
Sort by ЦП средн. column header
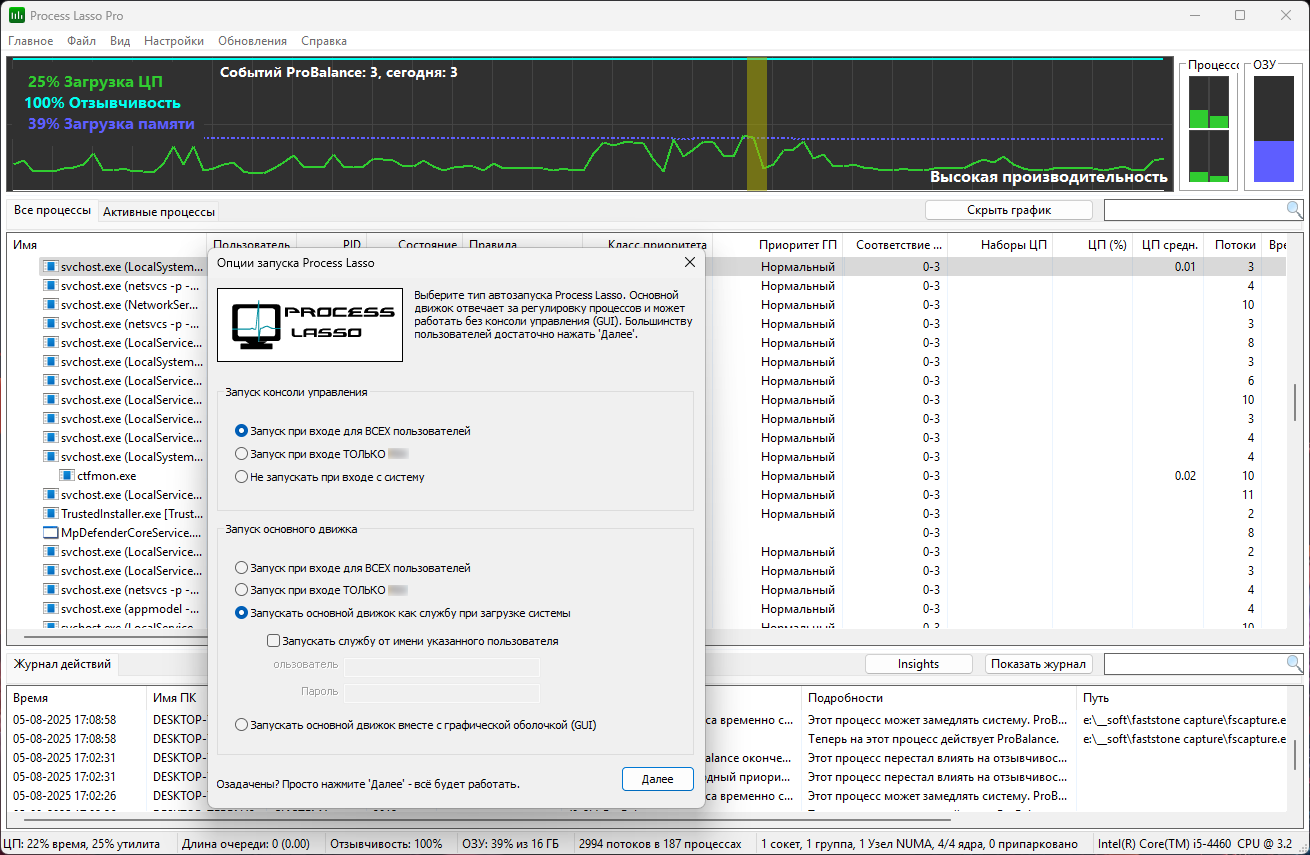1168,244
